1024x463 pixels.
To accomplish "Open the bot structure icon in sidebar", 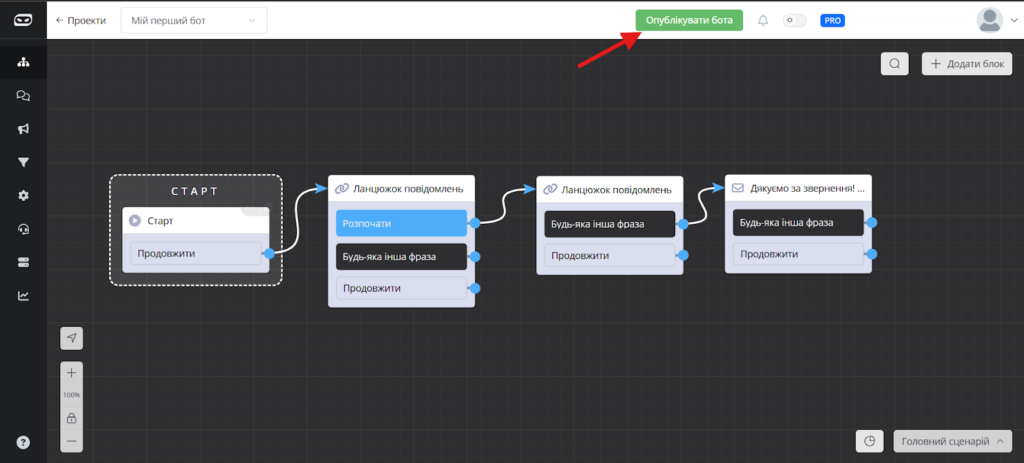I will [x=23, y=62].
